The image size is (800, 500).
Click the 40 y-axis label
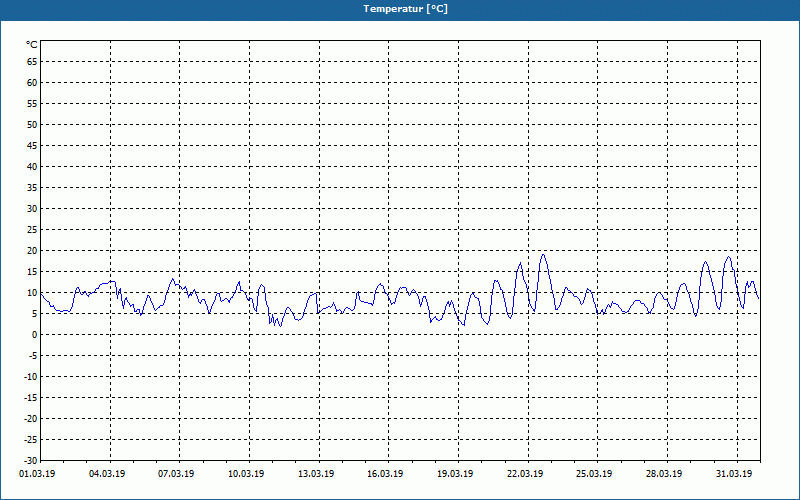(32, 166)
